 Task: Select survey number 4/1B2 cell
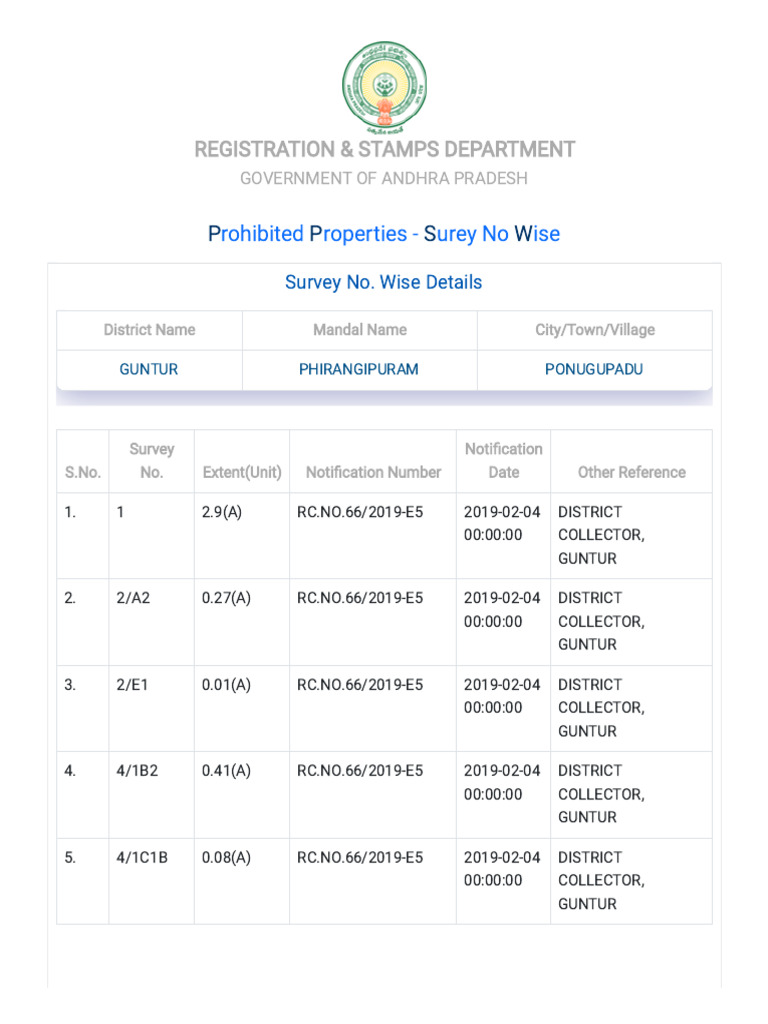coord(138,771)
